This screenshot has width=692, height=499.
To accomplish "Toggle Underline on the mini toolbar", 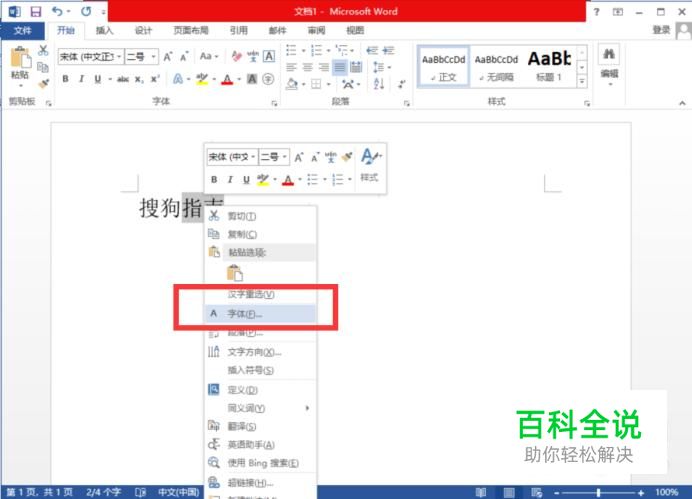I will click(x=246, y=180).
